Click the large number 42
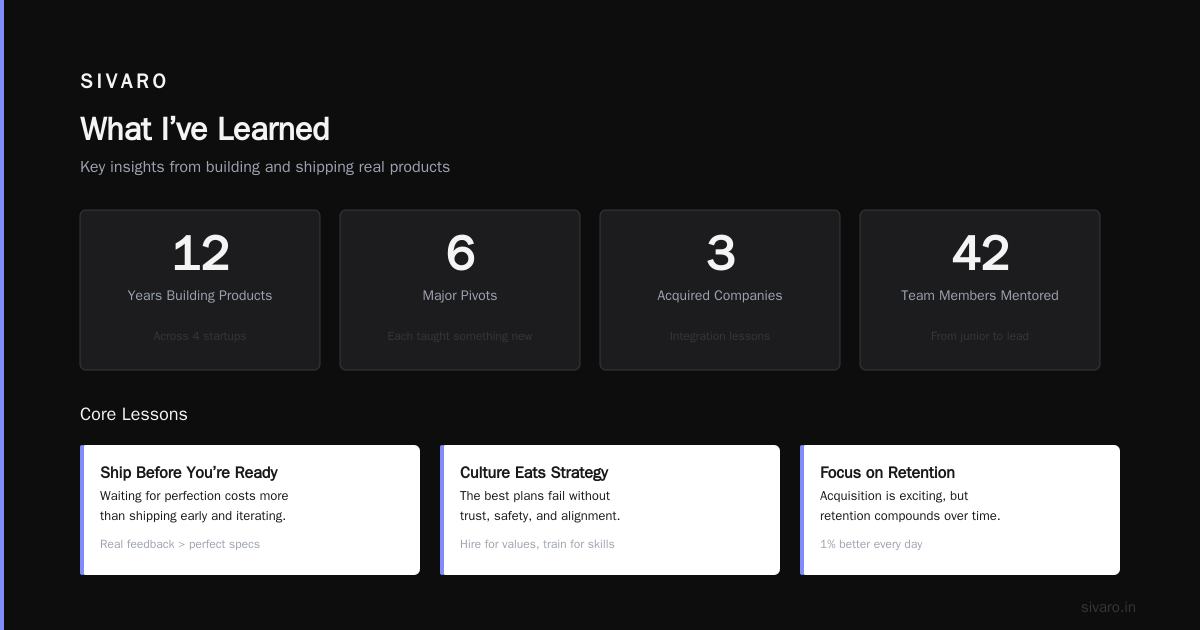Screen dimensions: 1200x630 pos(980,253)
